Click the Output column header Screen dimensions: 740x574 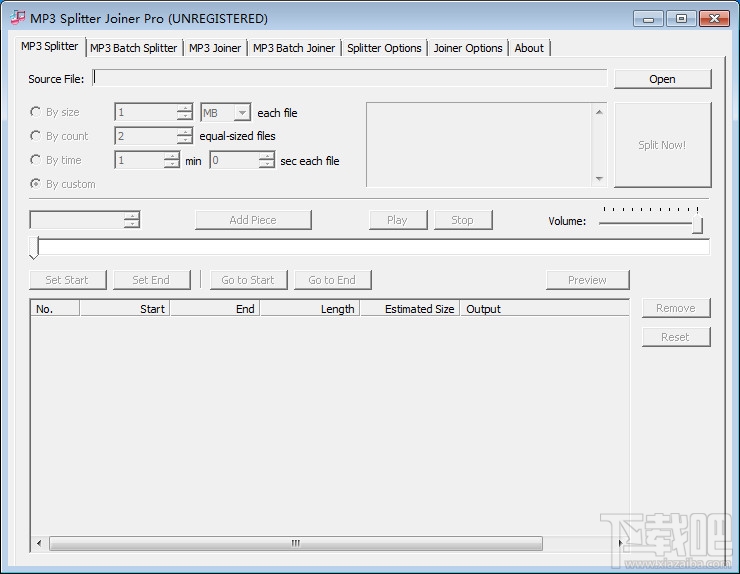pos(545,309)
